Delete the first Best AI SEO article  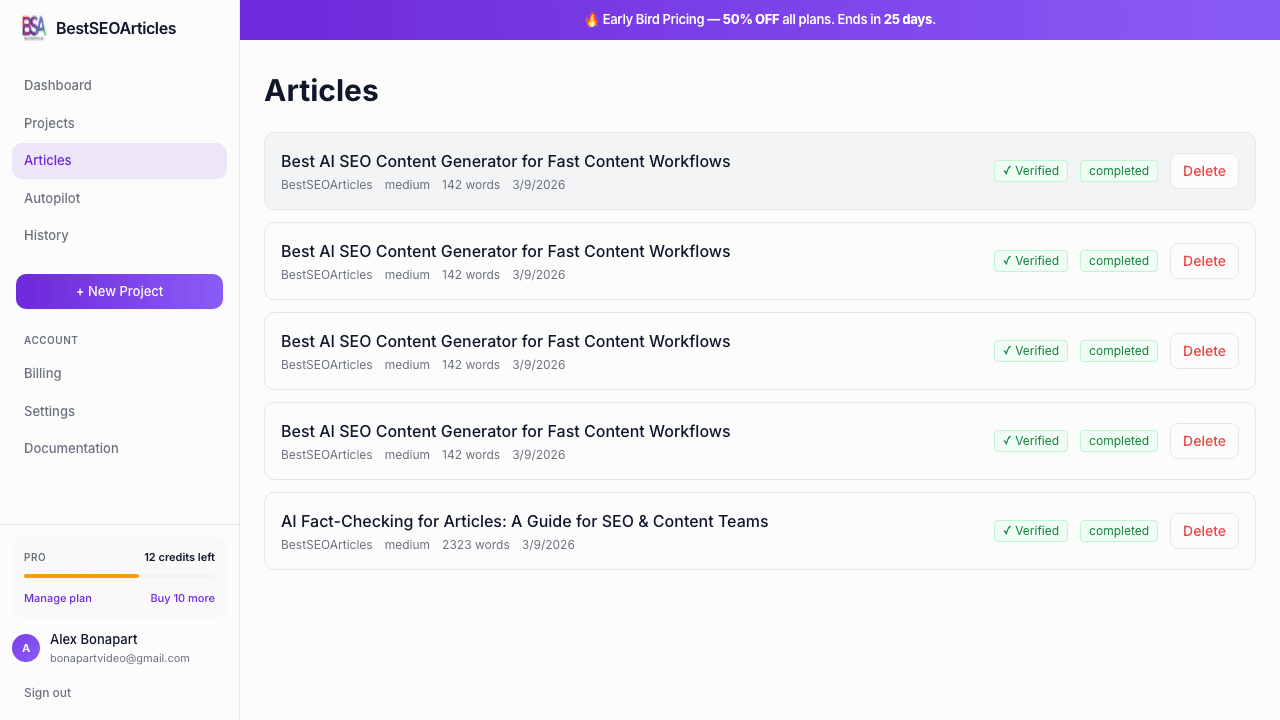pos(1204,171)
